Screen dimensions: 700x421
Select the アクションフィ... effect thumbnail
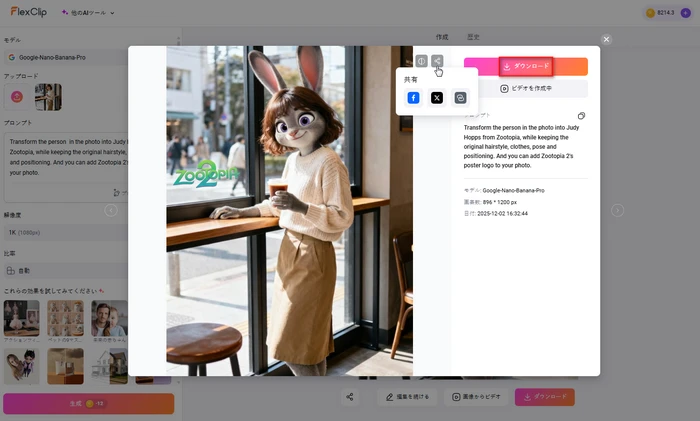[21, 318]
